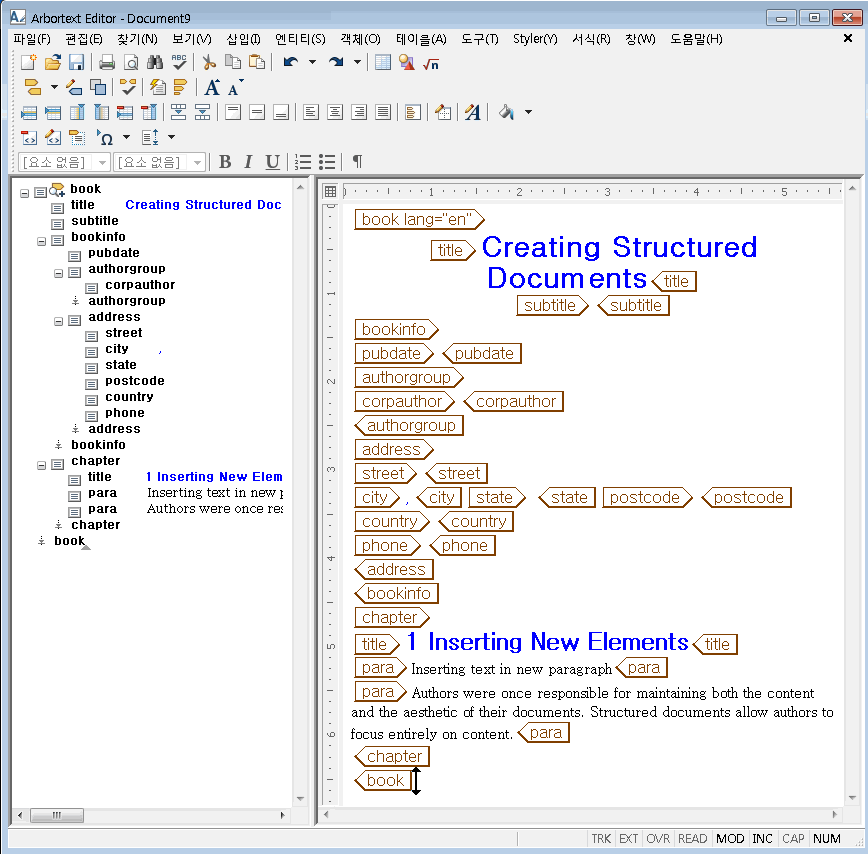Open the Undo history dropdown arrow

point(312,62)
